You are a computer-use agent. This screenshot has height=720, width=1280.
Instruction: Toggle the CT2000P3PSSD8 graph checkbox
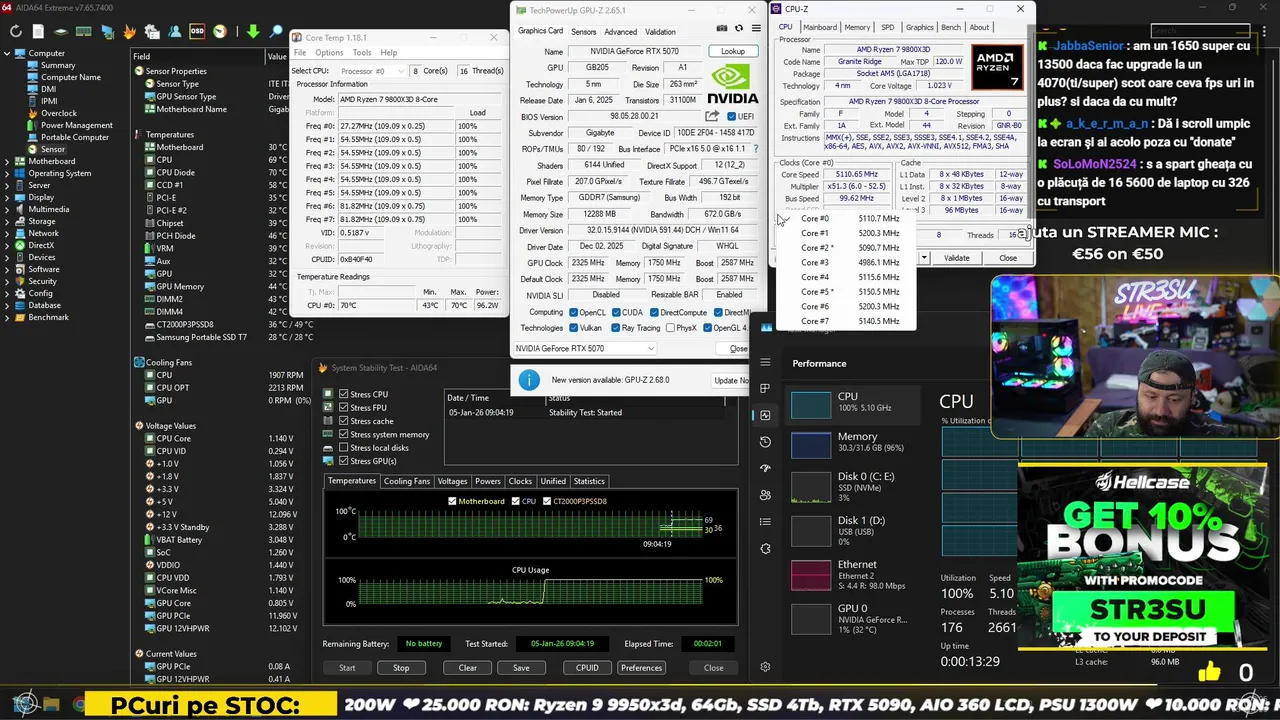(x=546, y=501)
